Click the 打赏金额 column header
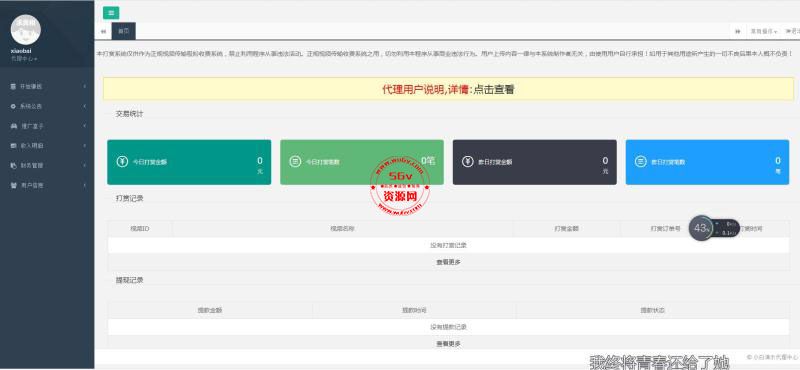 tap(566, 229)
